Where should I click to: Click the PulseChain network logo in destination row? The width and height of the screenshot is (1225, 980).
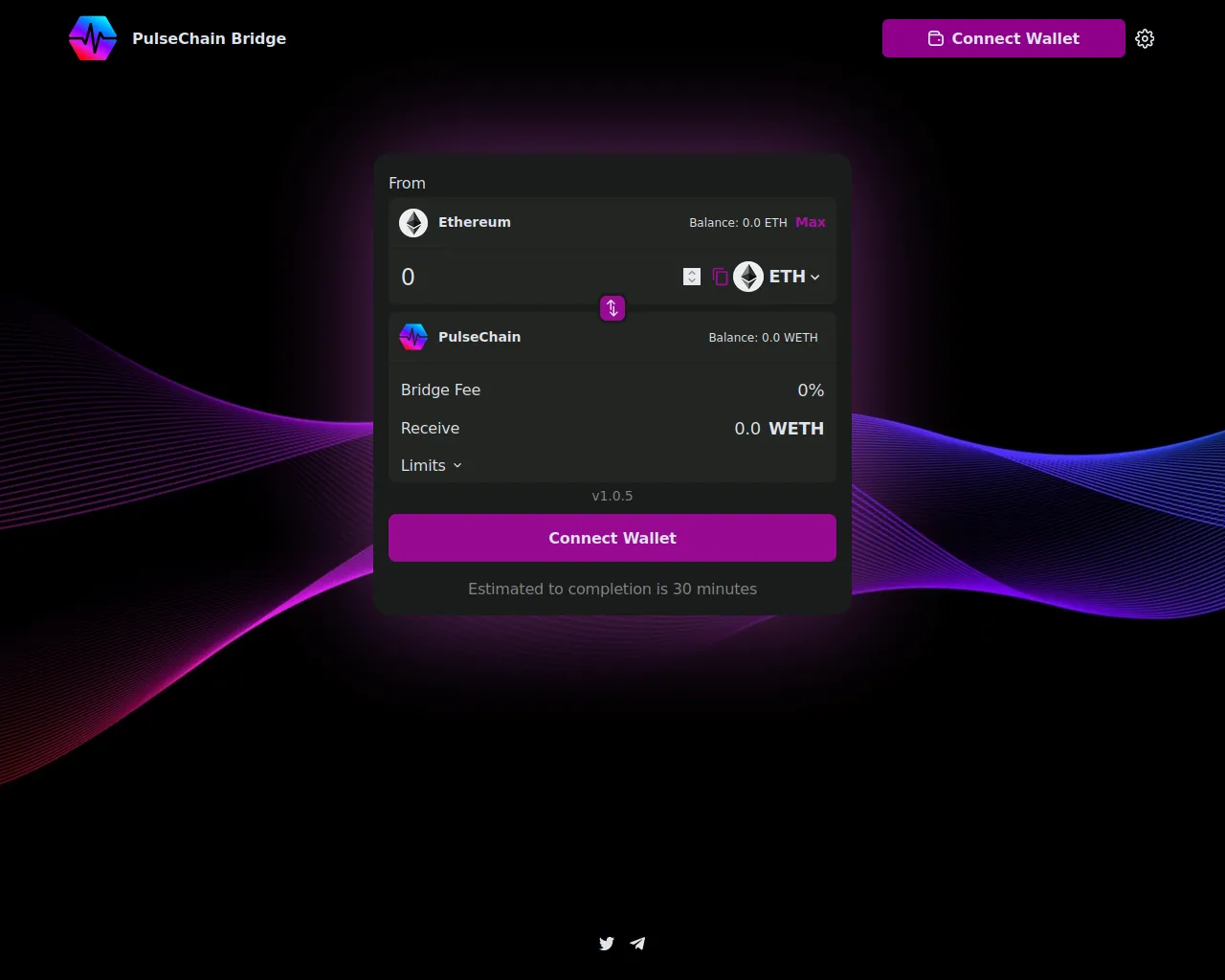pos(413,337)
